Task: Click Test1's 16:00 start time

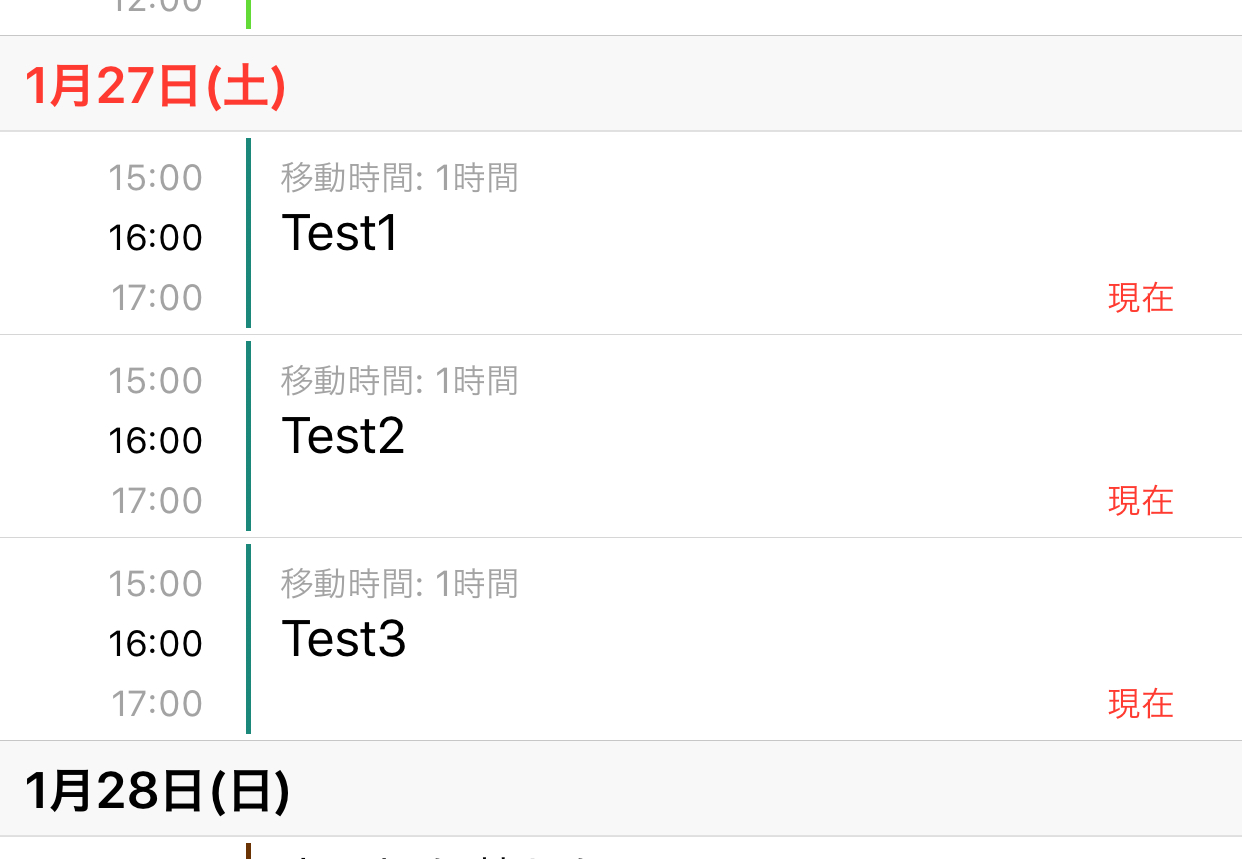Action: 156,238
